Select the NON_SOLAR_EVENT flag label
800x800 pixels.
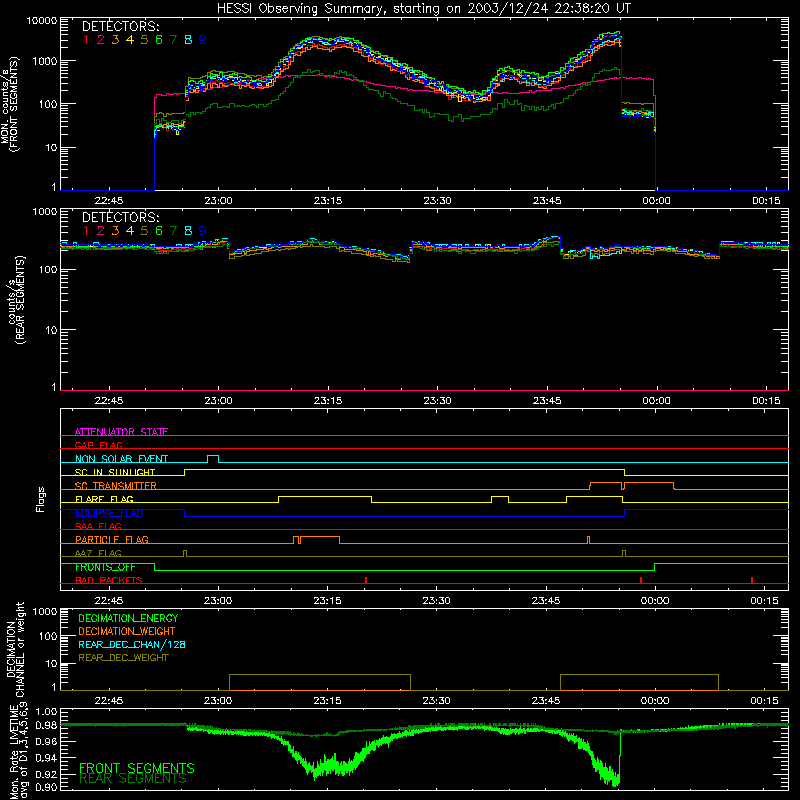(121, 459)
